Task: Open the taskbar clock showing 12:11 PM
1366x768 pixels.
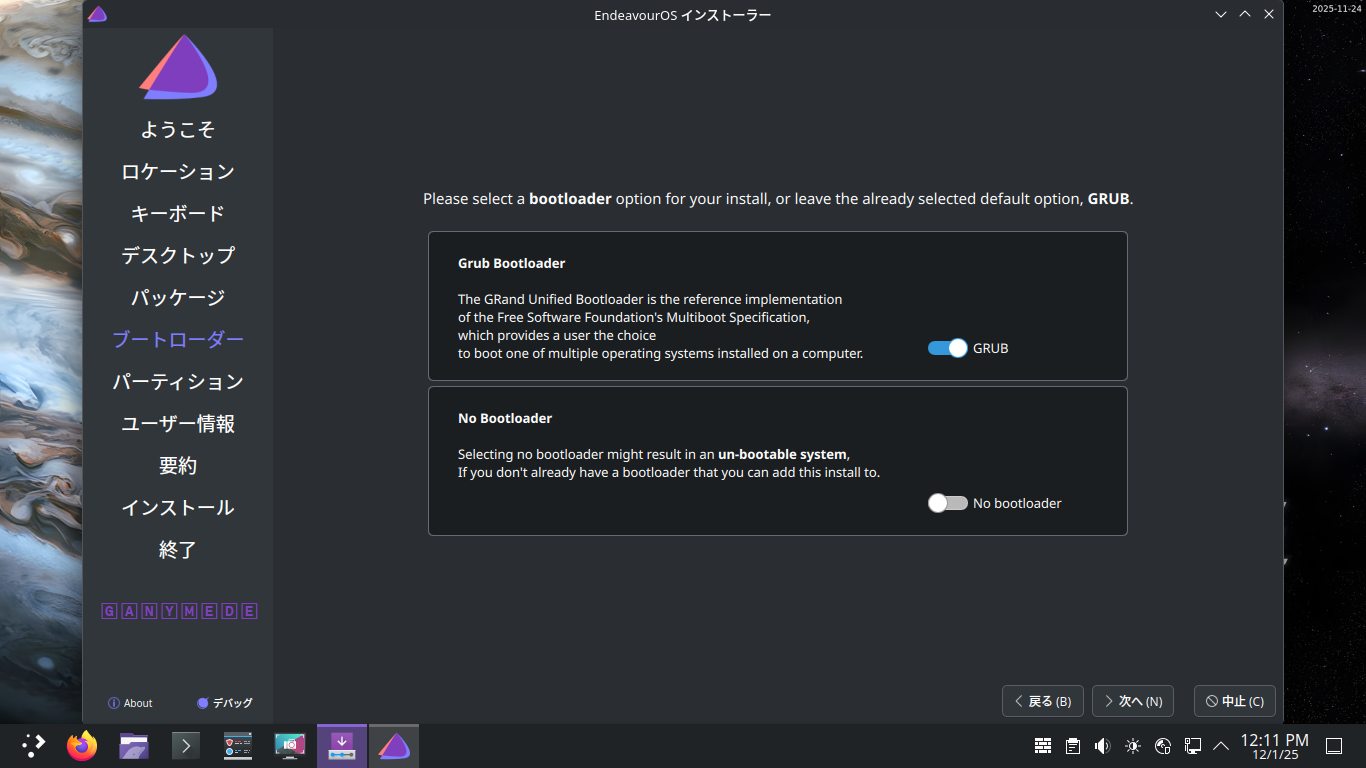Action: [x=1275, y=746]
